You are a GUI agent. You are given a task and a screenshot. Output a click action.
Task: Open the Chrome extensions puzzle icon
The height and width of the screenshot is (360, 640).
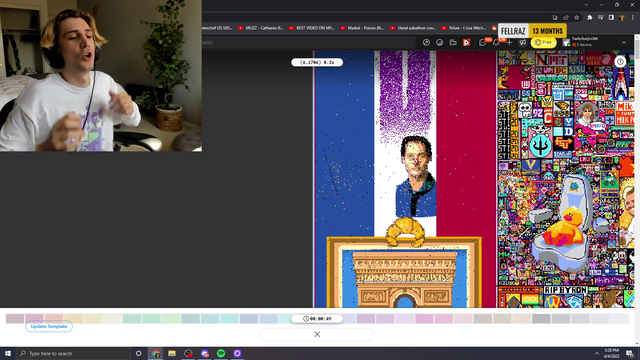tap(589, 18)
